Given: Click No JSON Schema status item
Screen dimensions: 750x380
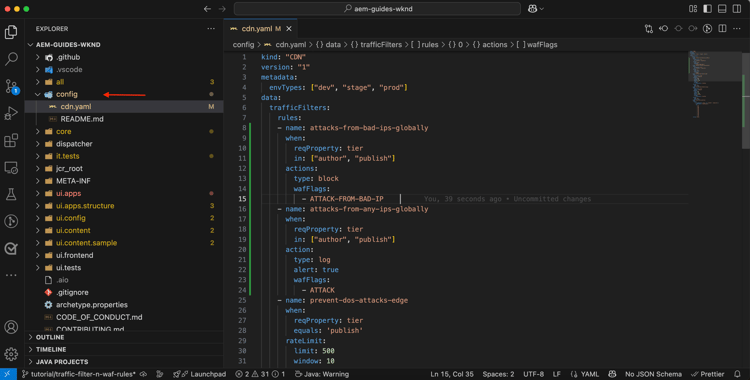Looking at the screenshot, I should click(x=653, y=374).
